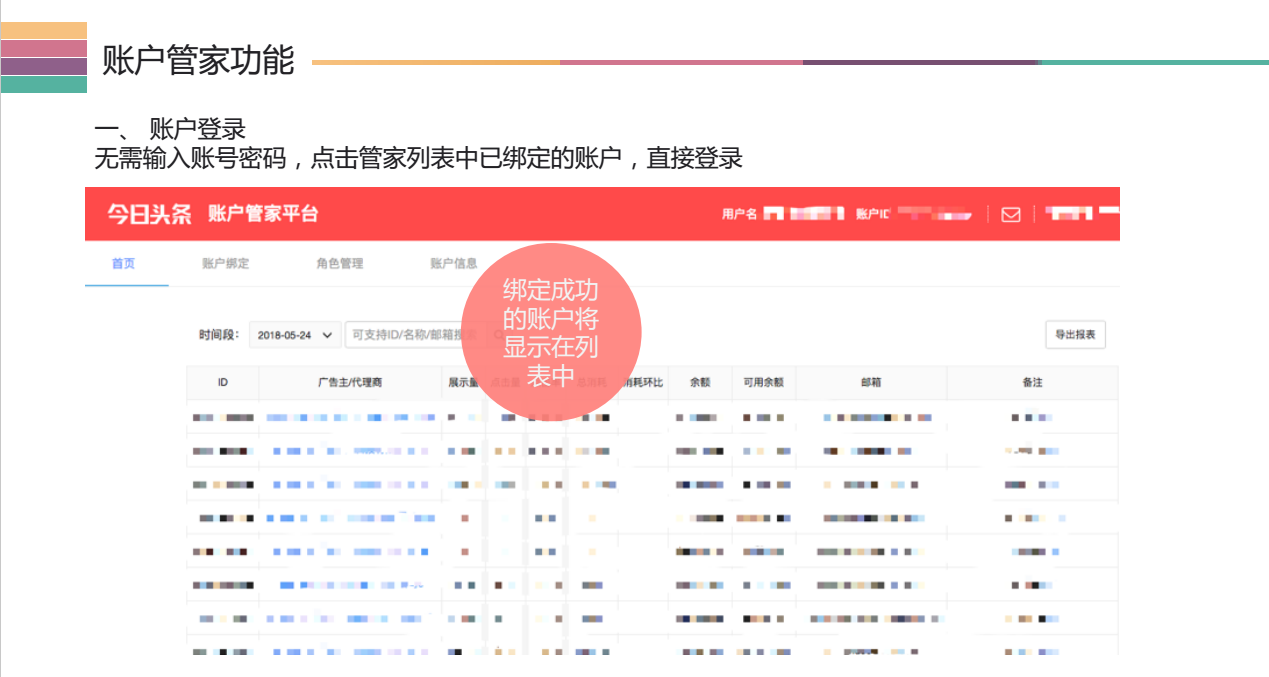
Task: Click the search magnifier icon
Action: point(499,333)
